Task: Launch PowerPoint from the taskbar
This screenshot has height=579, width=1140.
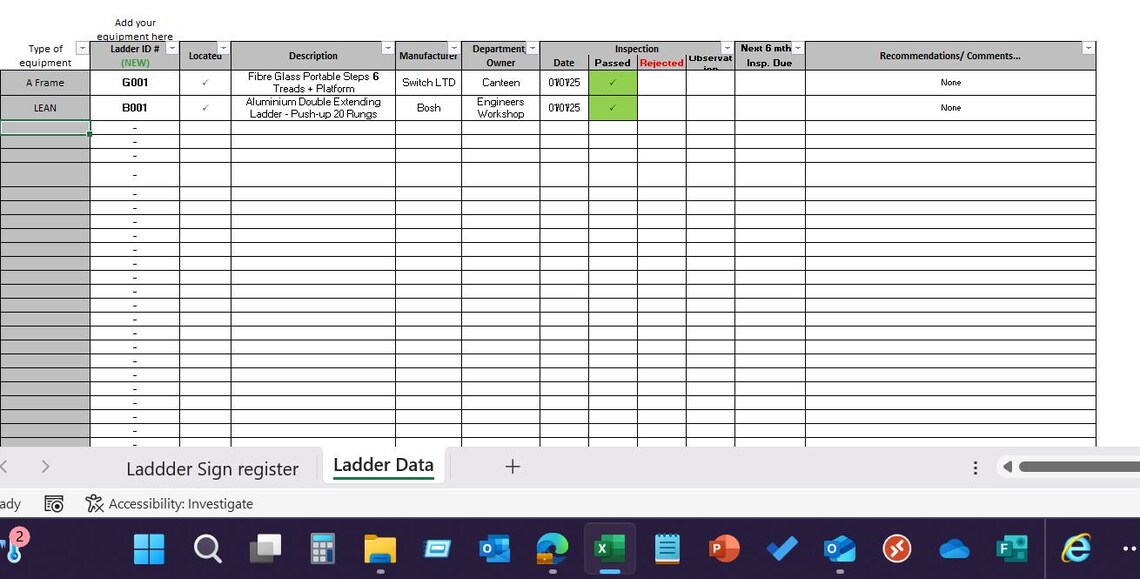Action: (723, 548)
